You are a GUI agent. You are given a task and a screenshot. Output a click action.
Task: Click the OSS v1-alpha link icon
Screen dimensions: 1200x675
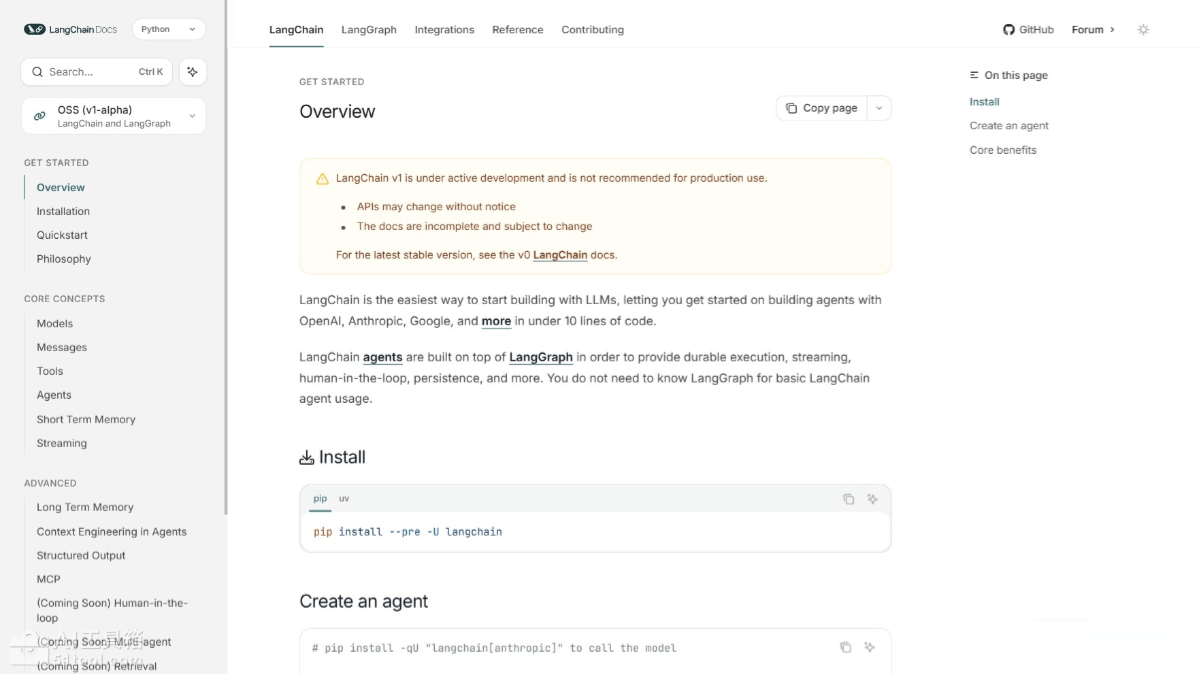[40, 116]
